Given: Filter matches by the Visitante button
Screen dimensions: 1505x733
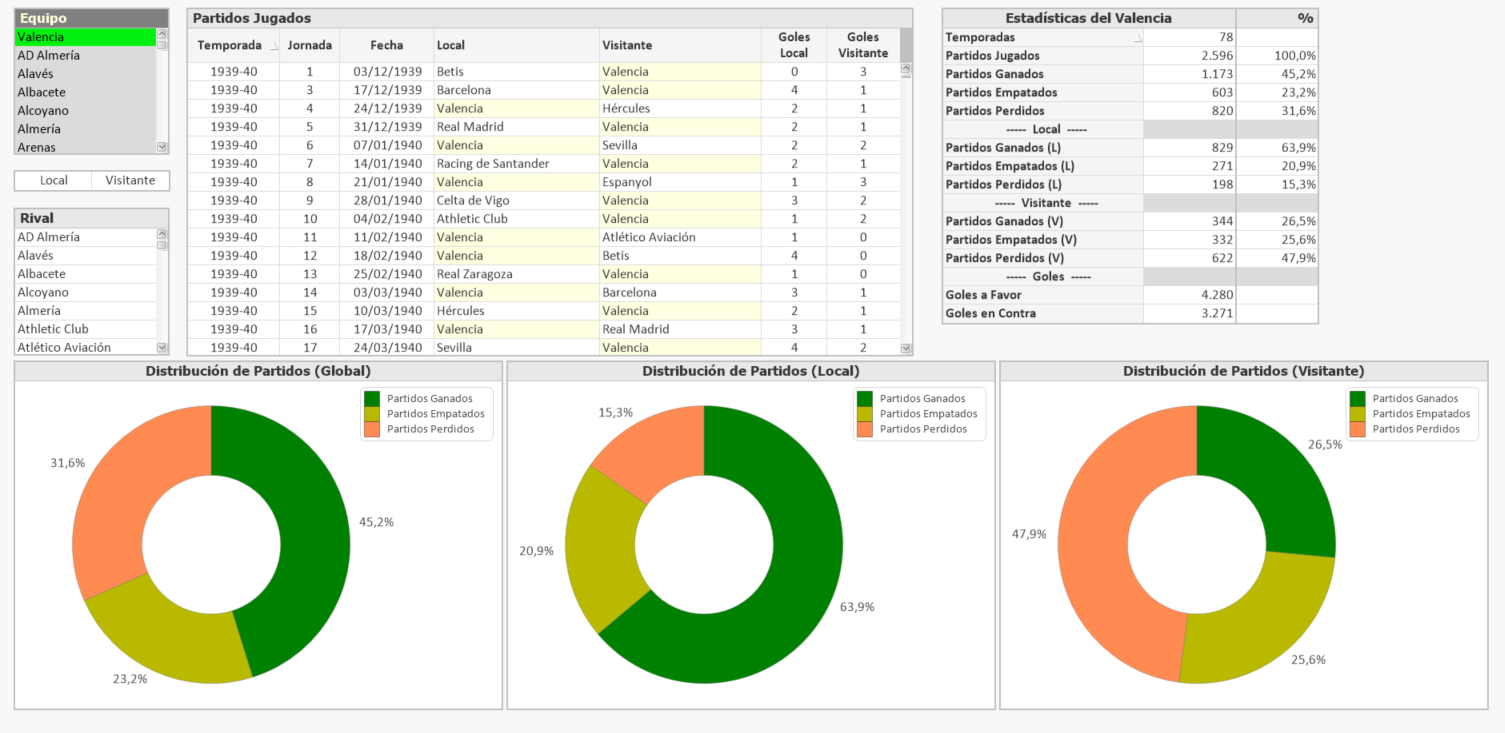Looking at the screenshot, I should [130, 180].
